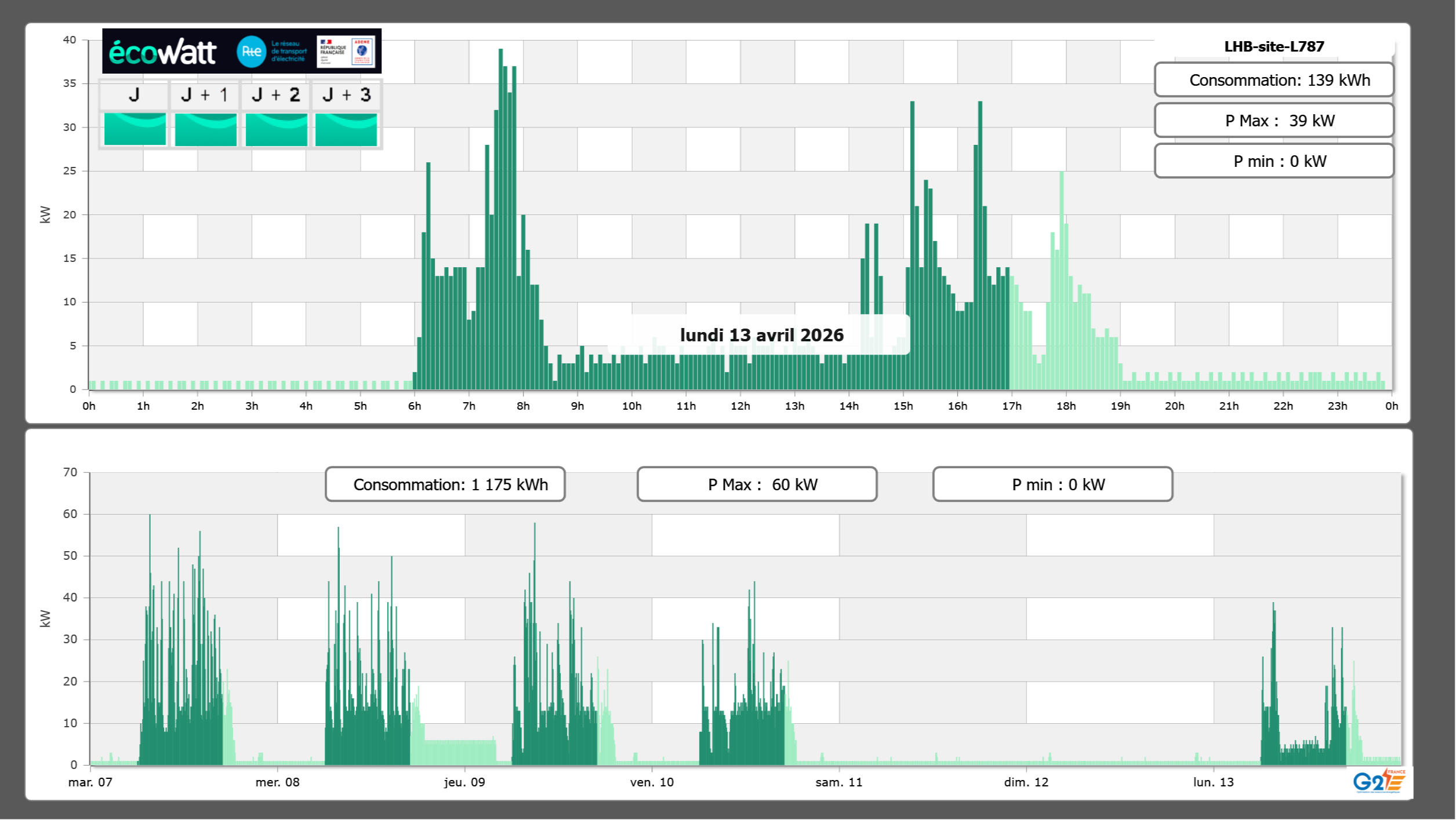
Task: Click the sam. 11 weekly axis label
Action: [838, 782]
